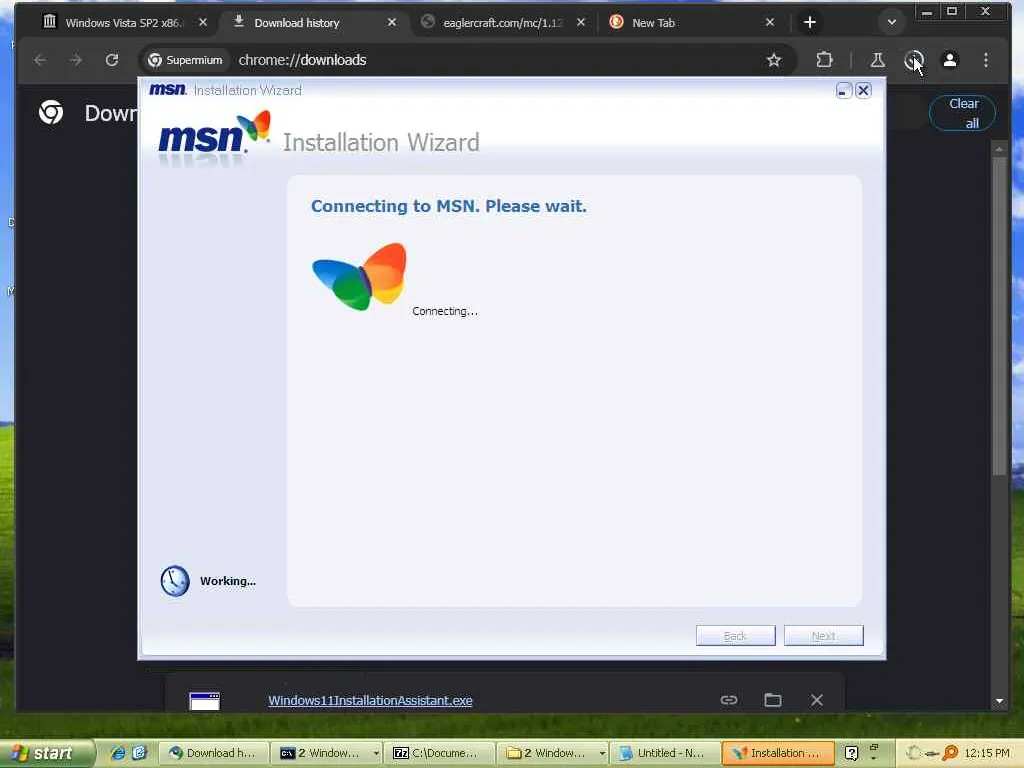Open the eaglercraft.com tab
The width and height of the screenshot is (1024, 768).
click(503, 22)
